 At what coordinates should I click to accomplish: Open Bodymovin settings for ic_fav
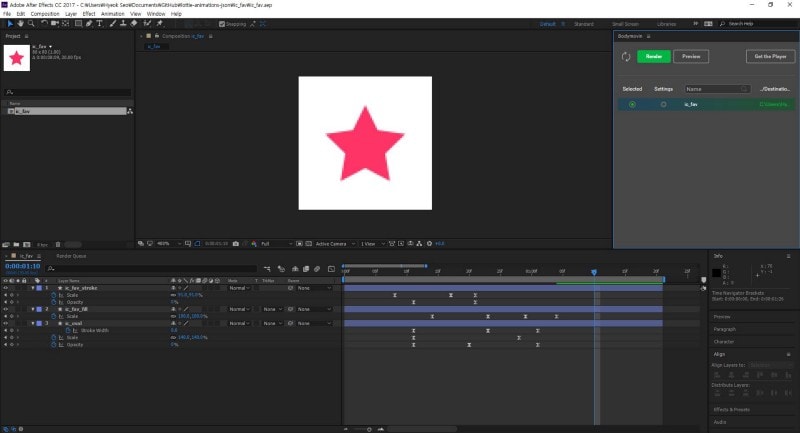pos(663,105)
